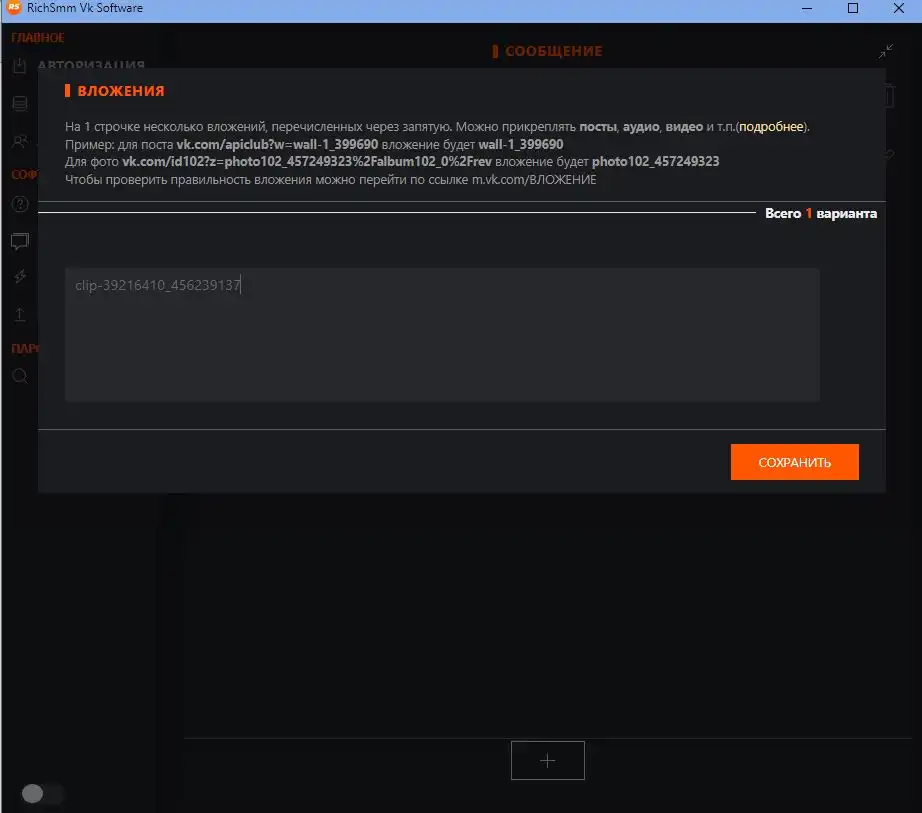The width and height of the screenshot is (922, 813).
Task: Click the Главное section label in the sidebar
Action: [x=38, y=38]
